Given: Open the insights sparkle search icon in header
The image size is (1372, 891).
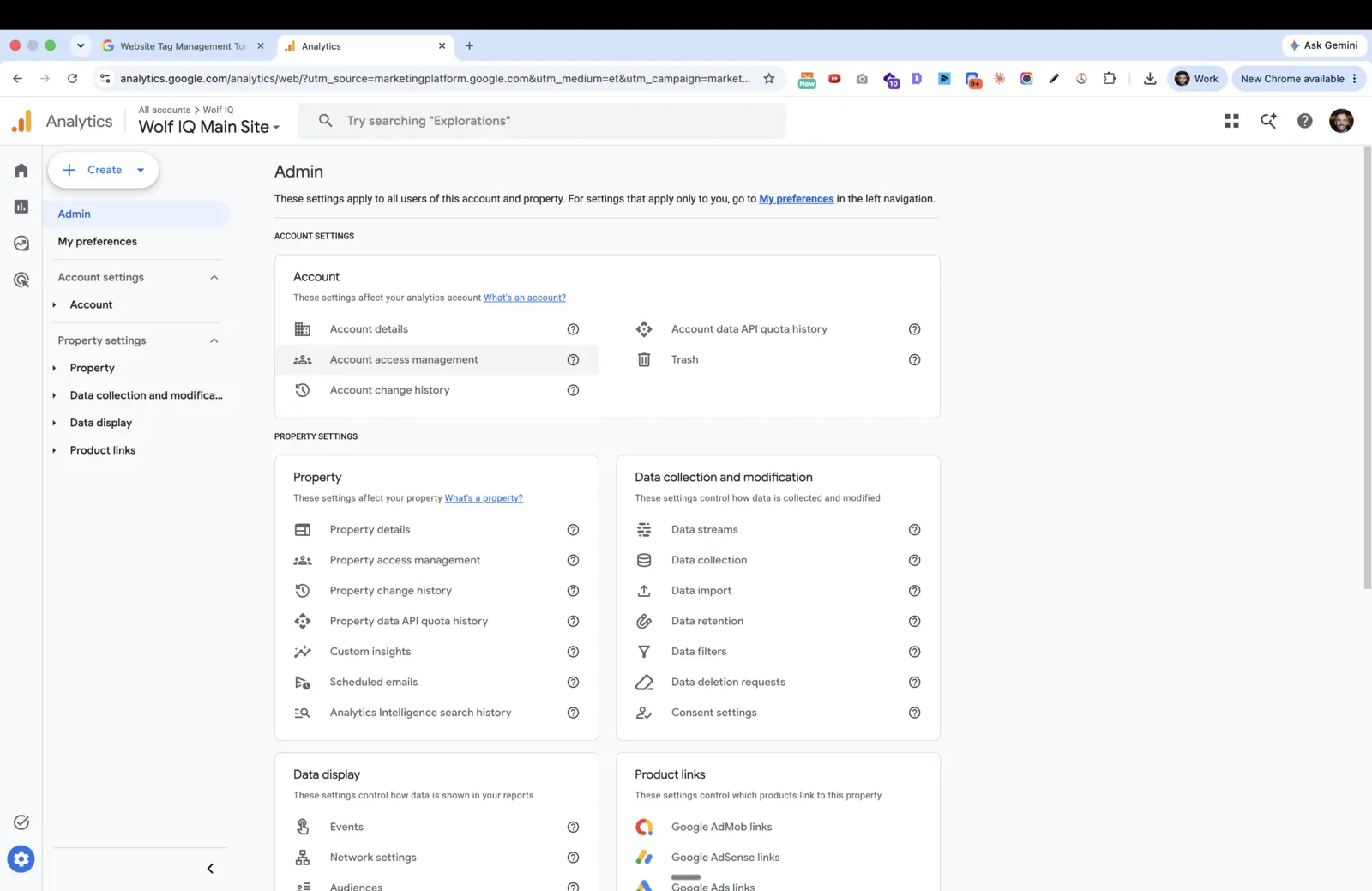Looking at the screenshot, I should pyautogui.click(x=1268, y=121).
